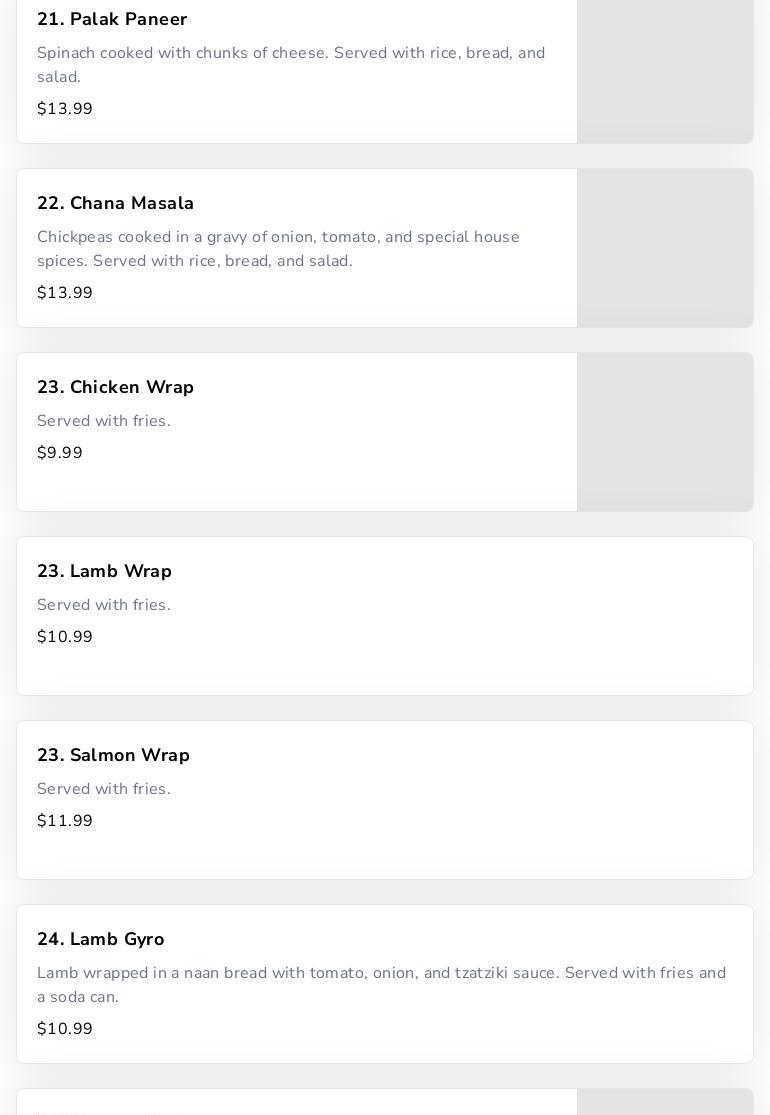Viewport: 770px width, 1115px height.
Task: Click the Chicken Wrap image thumbnail
Action: (x=665, y=432)
